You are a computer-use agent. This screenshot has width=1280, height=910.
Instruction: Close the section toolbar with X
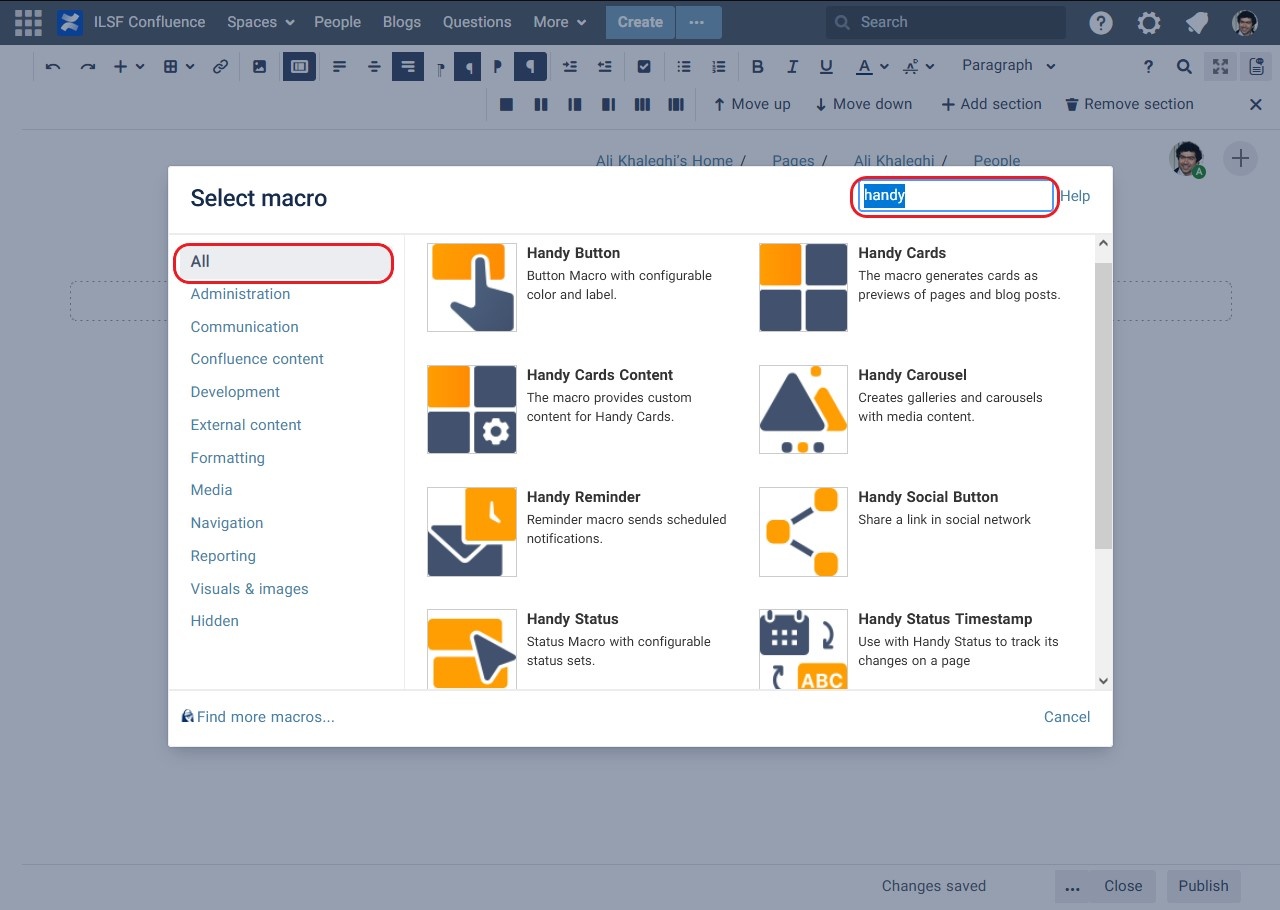pyautogui.click(x=1256, y=104)
